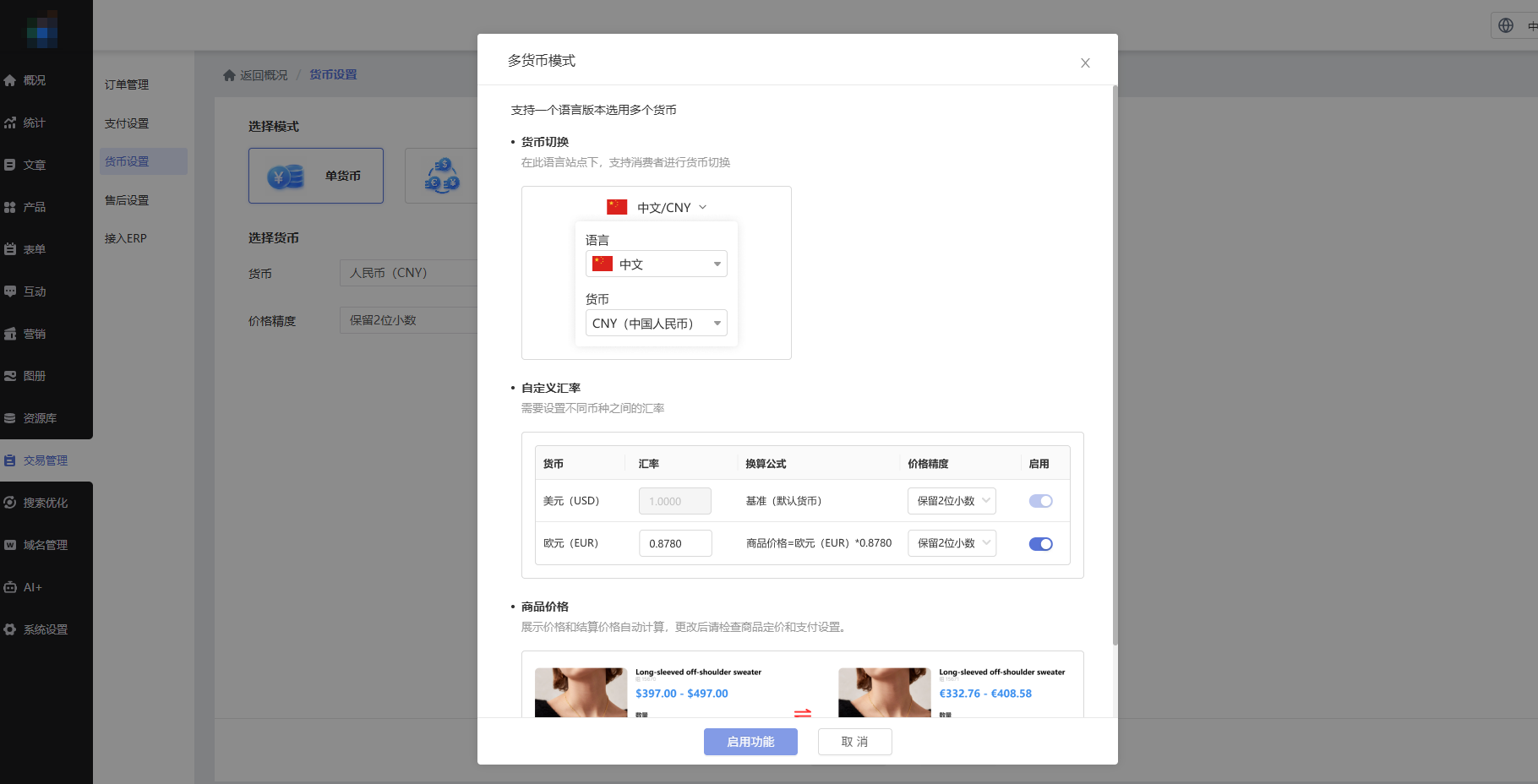Click the 产品 products grid icon
This screenshot has width=1538, height=784.
coord(10,207)
